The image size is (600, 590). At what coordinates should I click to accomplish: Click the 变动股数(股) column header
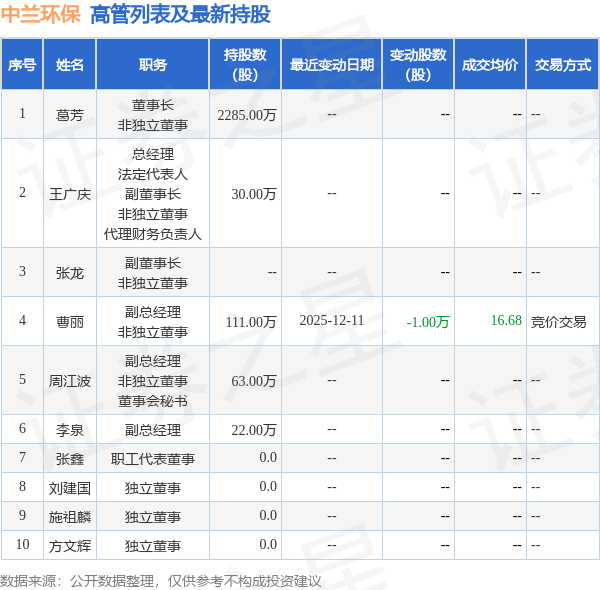(x=418, y=65)
